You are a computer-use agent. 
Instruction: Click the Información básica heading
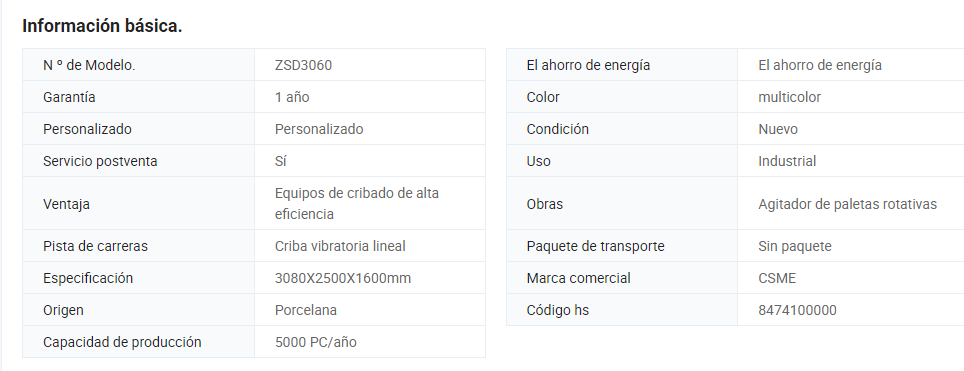pos(102,26)
